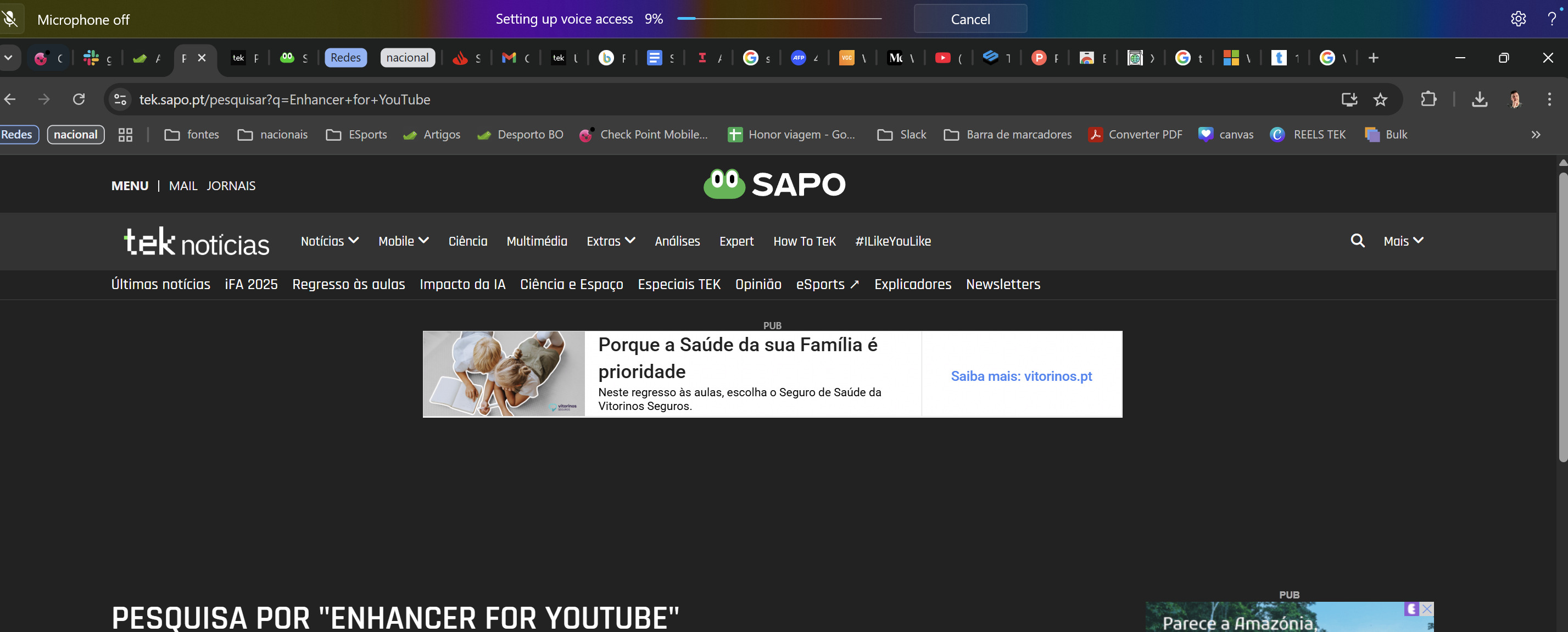This screenshot has width=1568, height=632.
Task: Open the nacional bookmark group
Action: 75,135
